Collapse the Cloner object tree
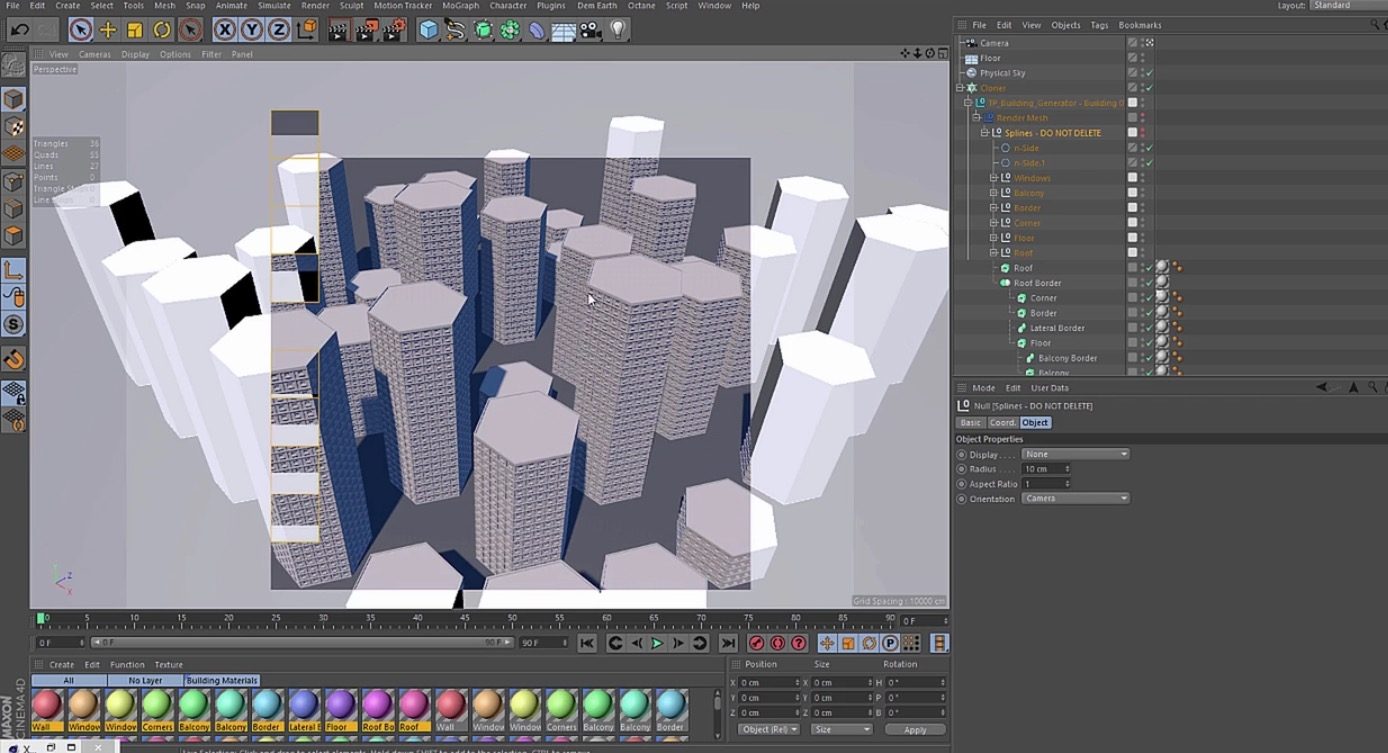Screen dimensions: 1388x753 [x=960, y=88]
